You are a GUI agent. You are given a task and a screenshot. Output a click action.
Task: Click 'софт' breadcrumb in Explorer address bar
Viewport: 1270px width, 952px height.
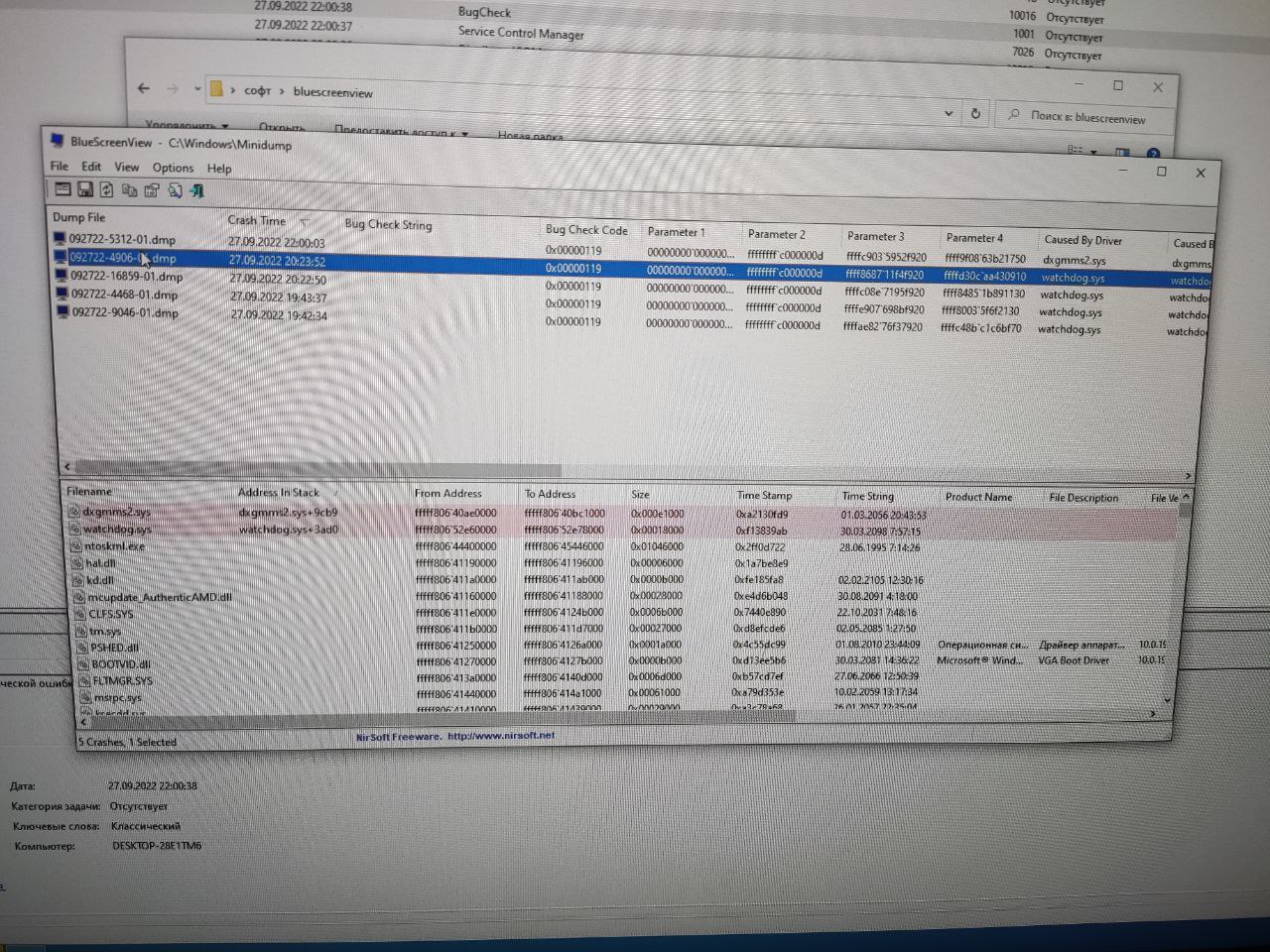[x=258, y=90]
